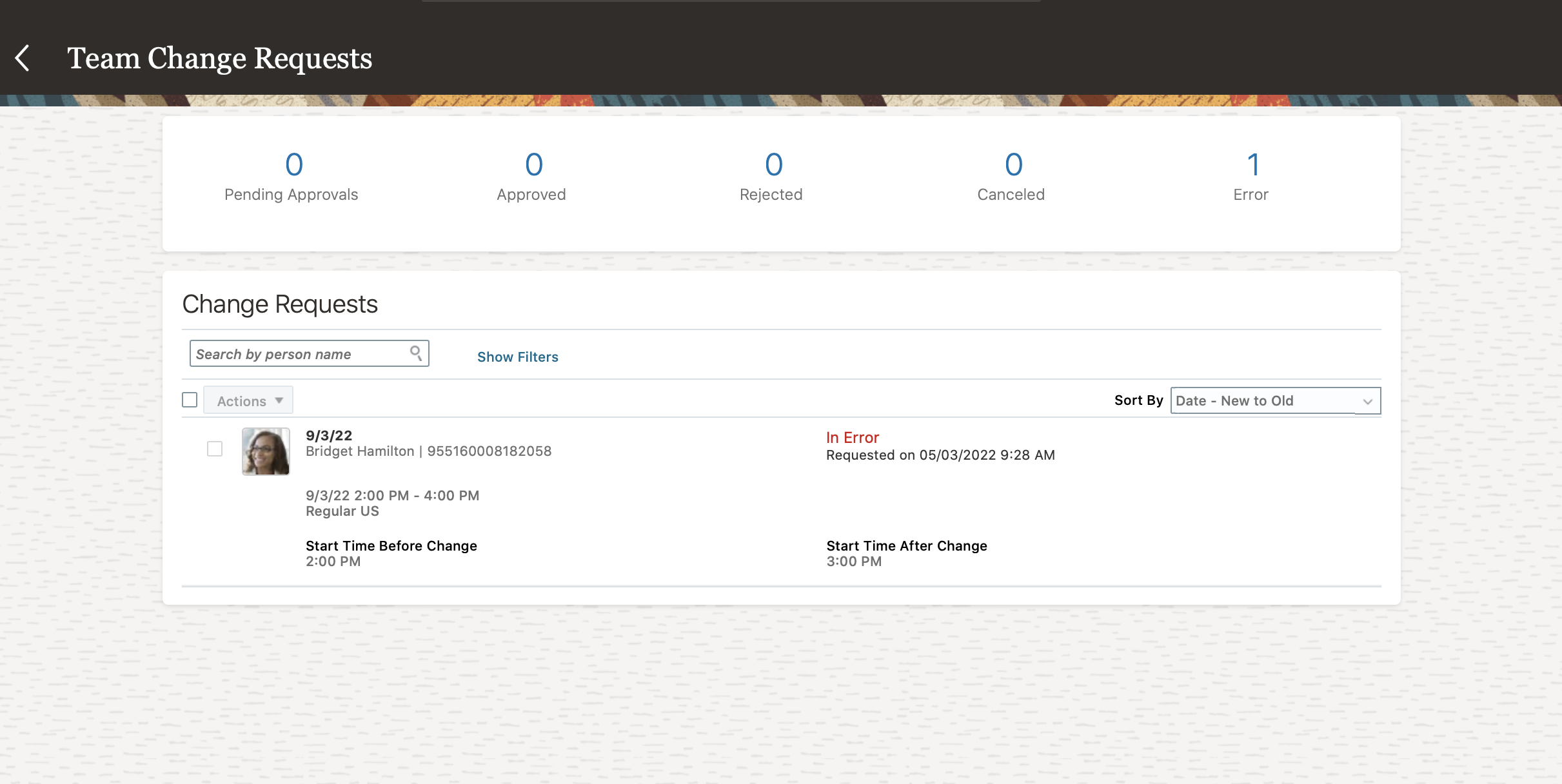Expand the Date - New to Old selector chevron
The image size is (1562, 784).
(1369, 401)
